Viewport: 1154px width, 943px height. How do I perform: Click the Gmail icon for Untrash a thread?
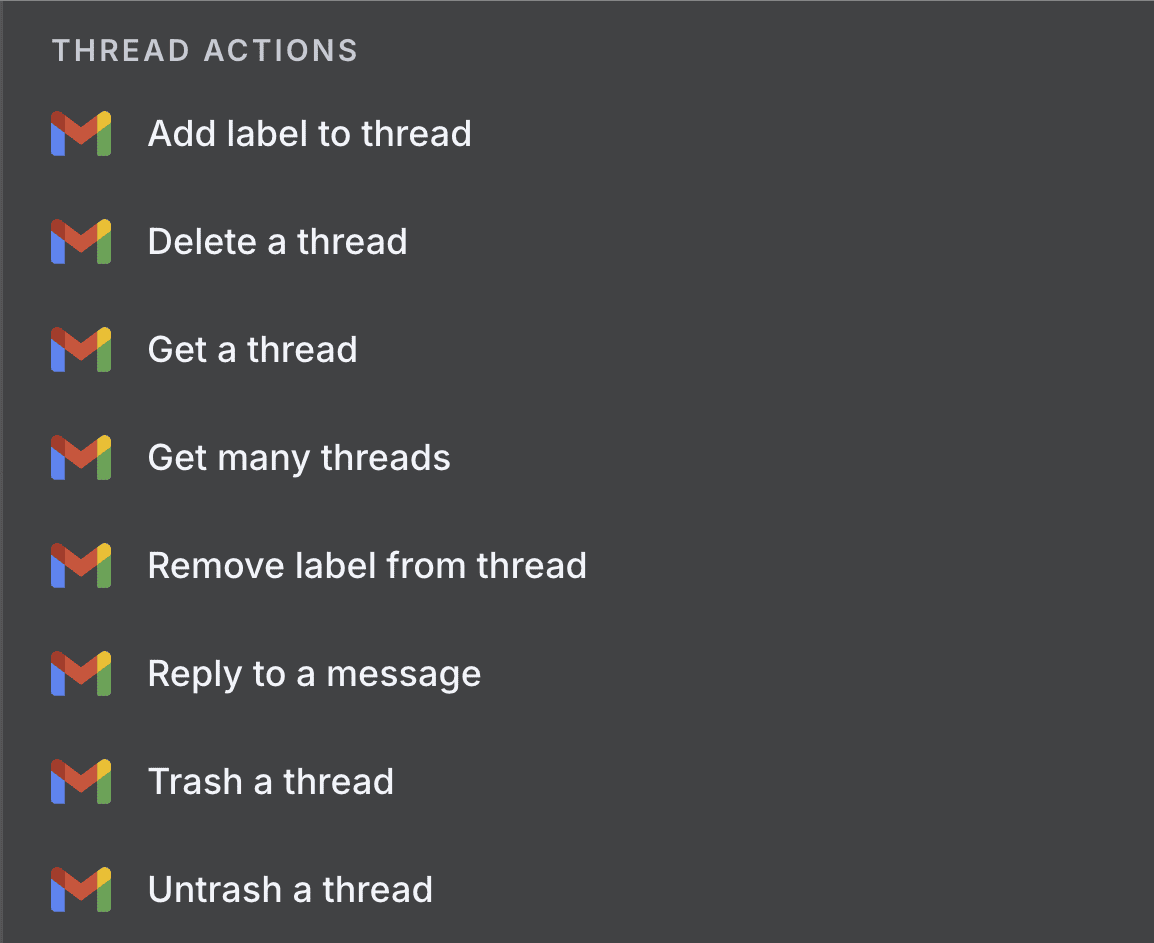point(81,889)
